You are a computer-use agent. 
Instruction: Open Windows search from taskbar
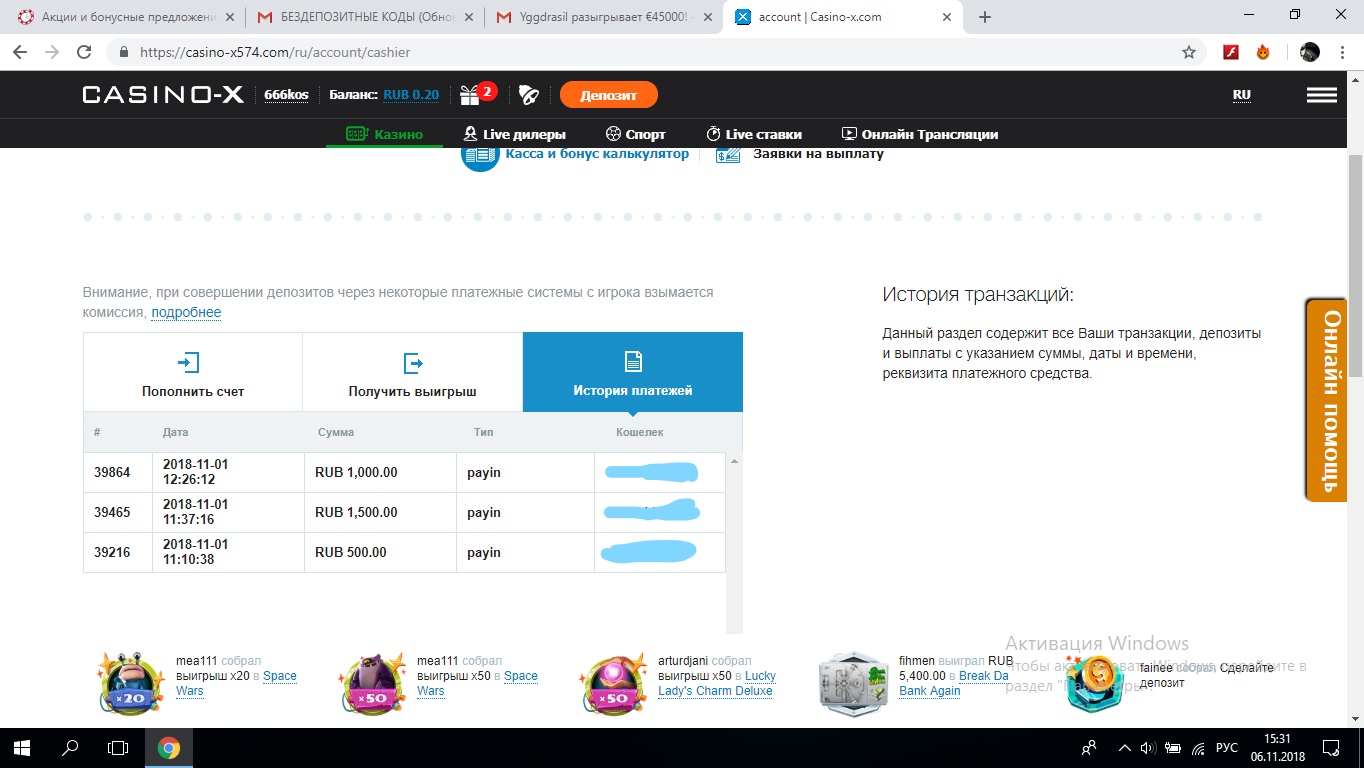coord(70,748)
